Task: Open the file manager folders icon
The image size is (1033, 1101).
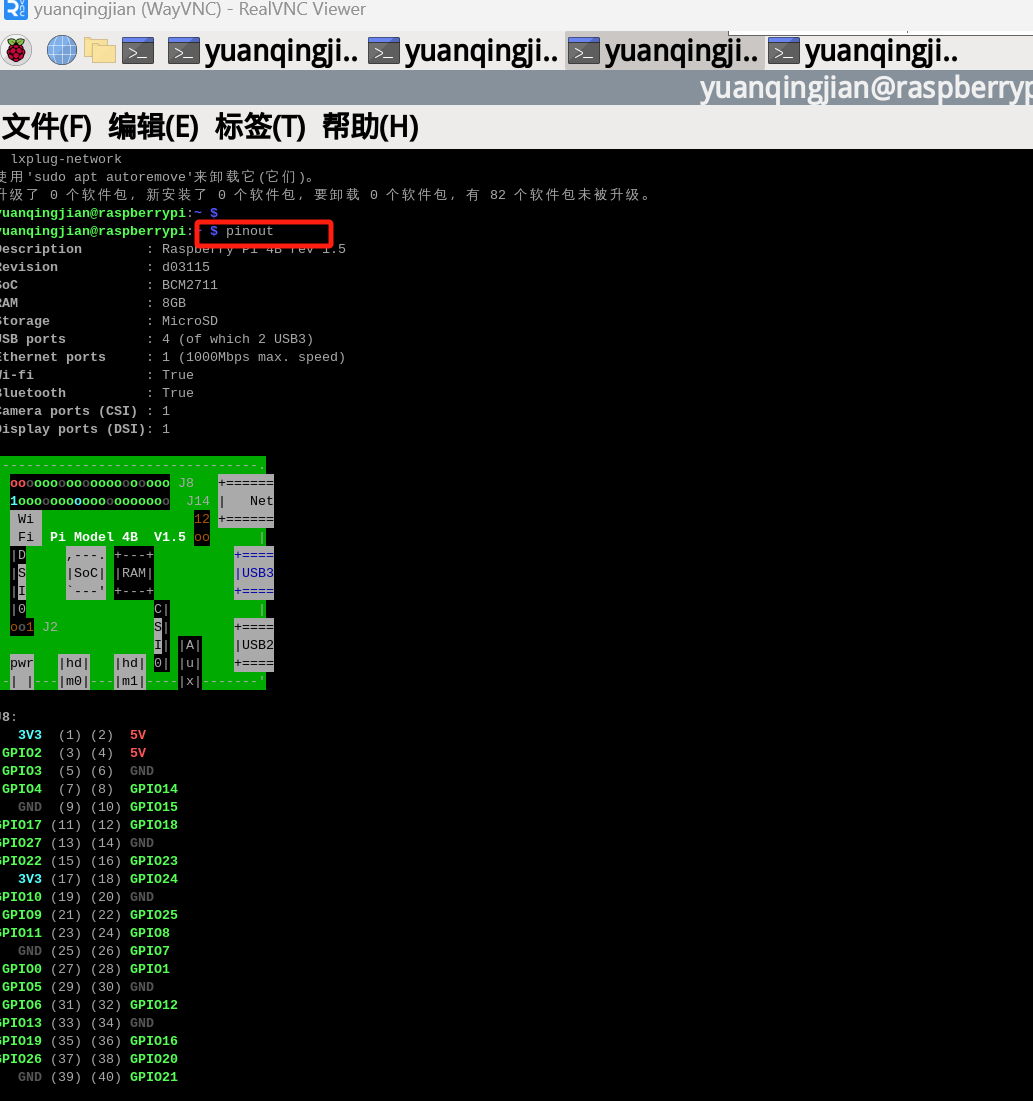Action: (100, 51)
